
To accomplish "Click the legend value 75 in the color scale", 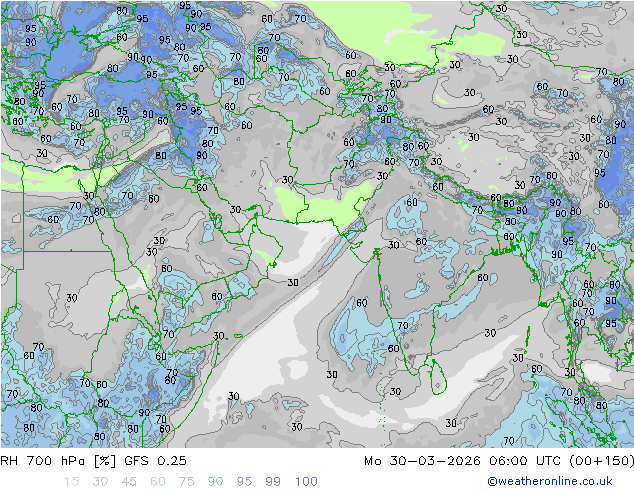I will [x=187, y=482].
